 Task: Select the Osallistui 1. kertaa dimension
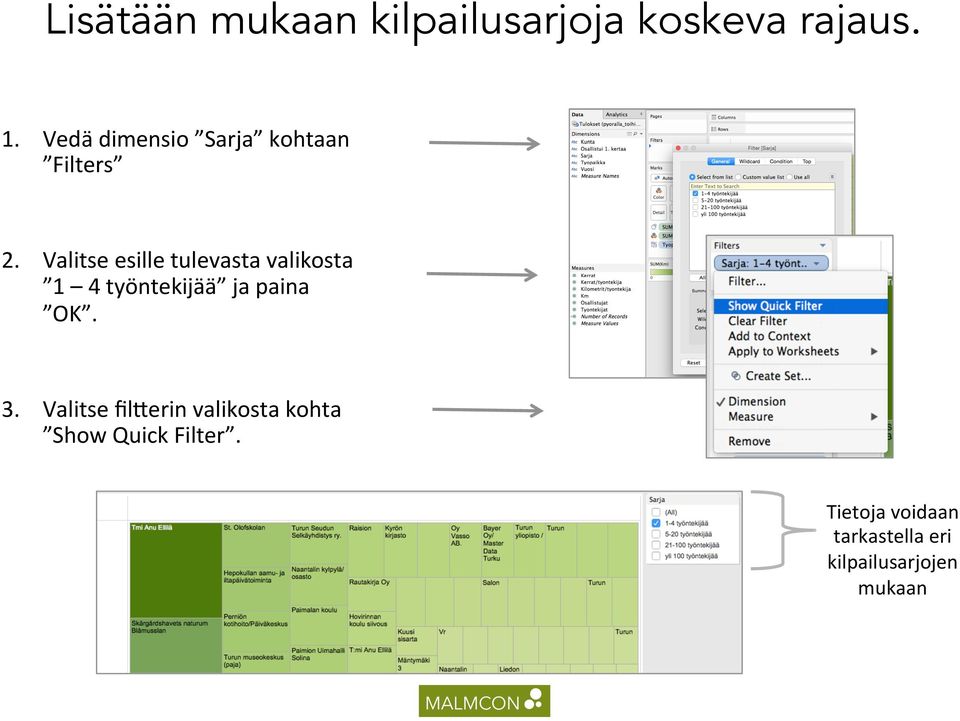tap(602, 149)
